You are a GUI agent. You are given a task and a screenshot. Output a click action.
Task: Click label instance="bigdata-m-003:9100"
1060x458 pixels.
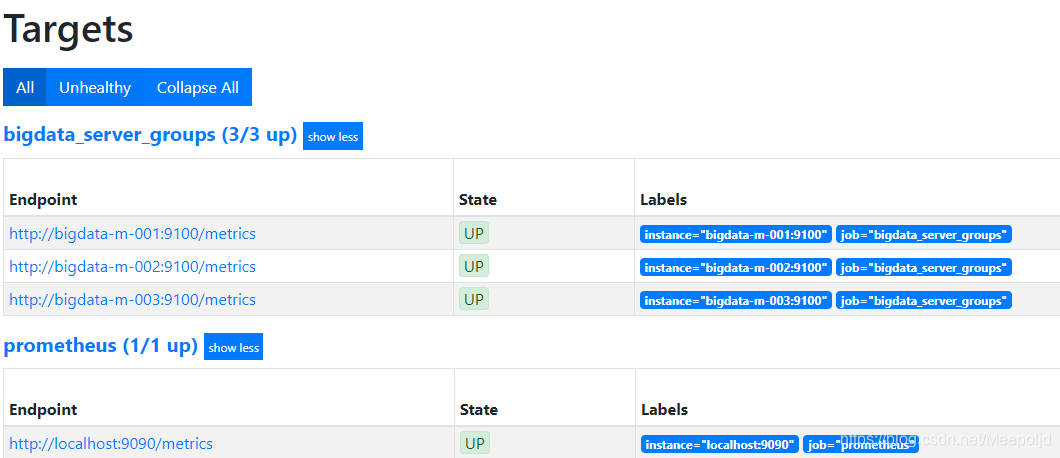coord(736,300)
